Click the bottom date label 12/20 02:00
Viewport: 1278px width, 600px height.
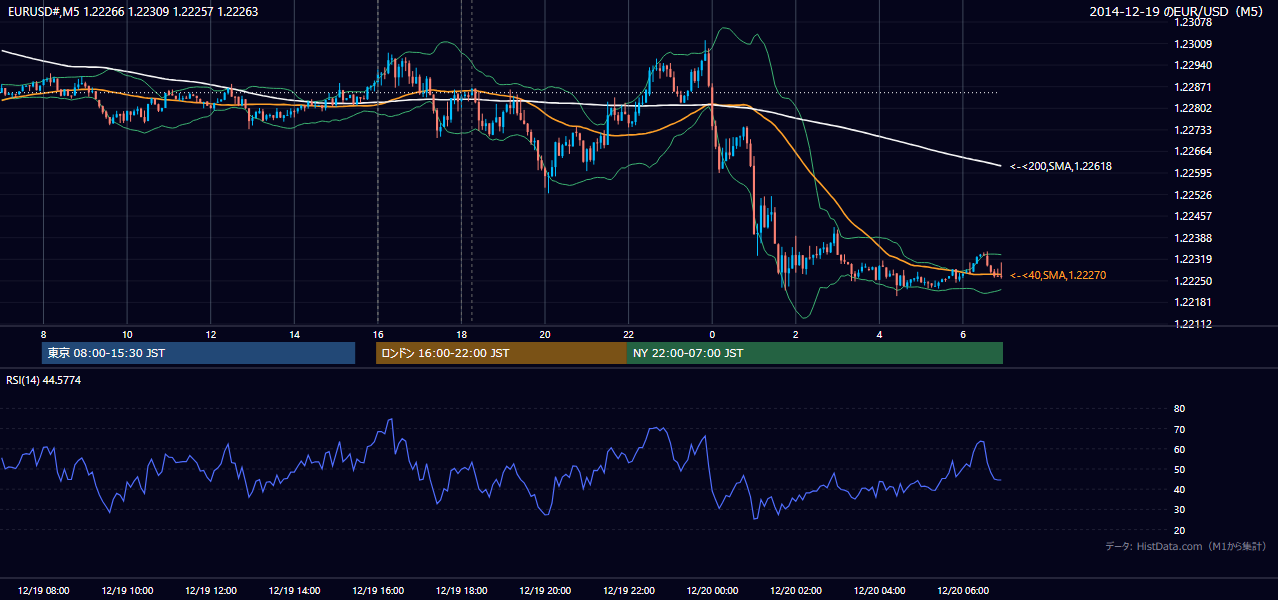tap(796, 591)
